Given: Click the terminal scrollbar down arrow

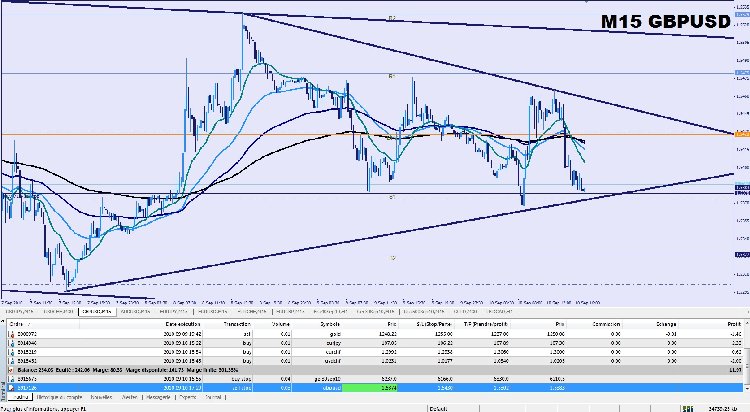Looking at the screenshot, I should coord(746,389).
